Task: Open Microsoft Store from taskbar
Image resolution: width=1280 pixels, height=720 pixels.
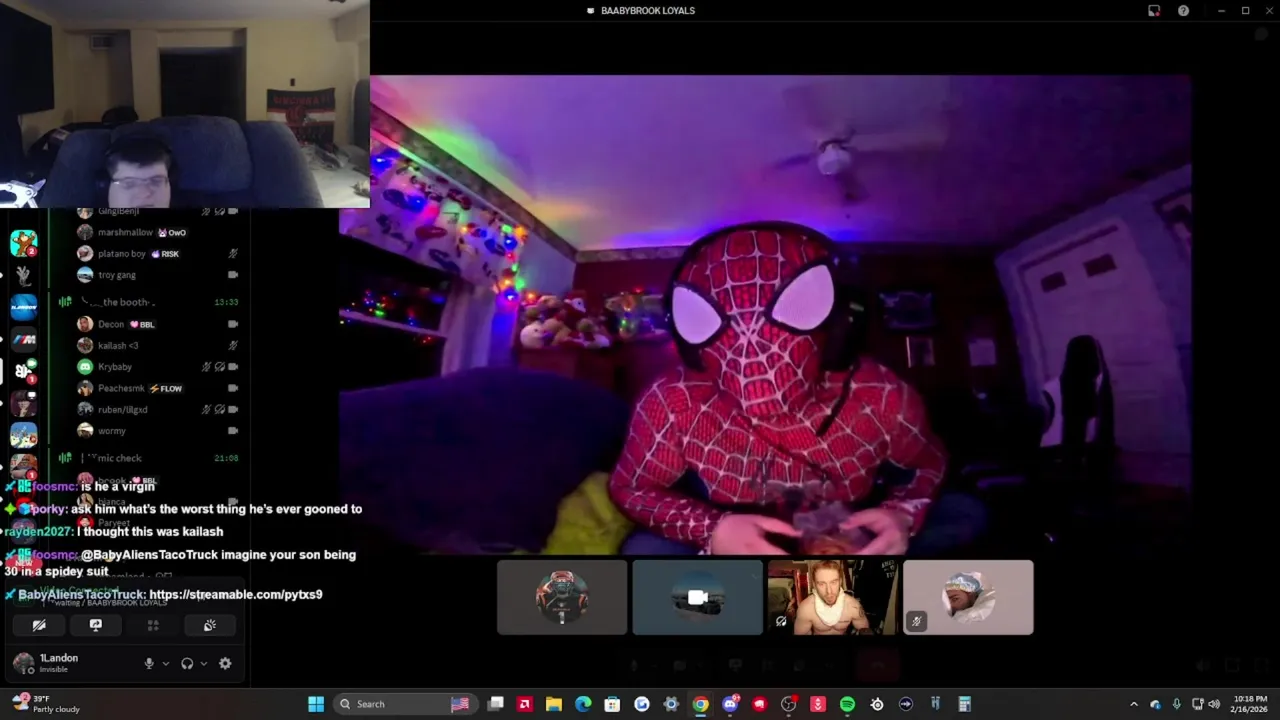Action: pyautogui.click(x=612, y=704)
